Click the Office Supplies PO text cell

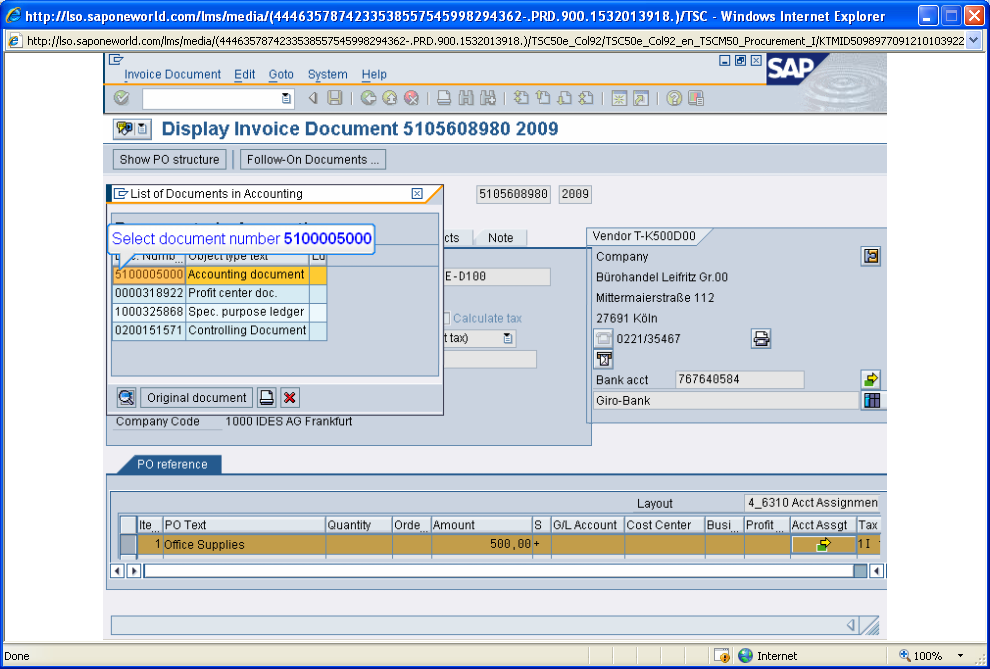pyautogui.click(x=244, y=545)
